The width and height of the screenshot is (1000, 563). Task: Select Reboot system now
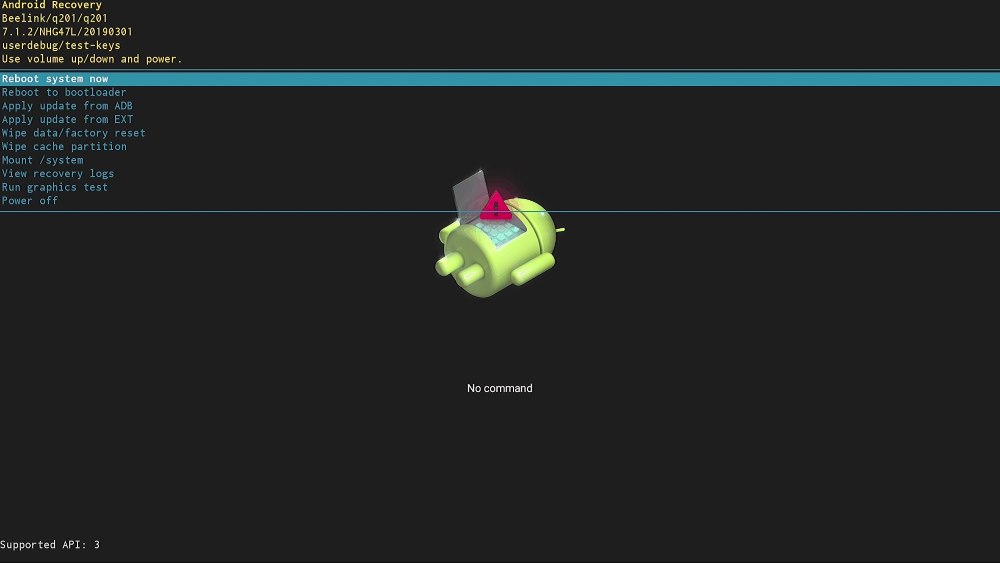pyautogui.click(x=500, y=78)
